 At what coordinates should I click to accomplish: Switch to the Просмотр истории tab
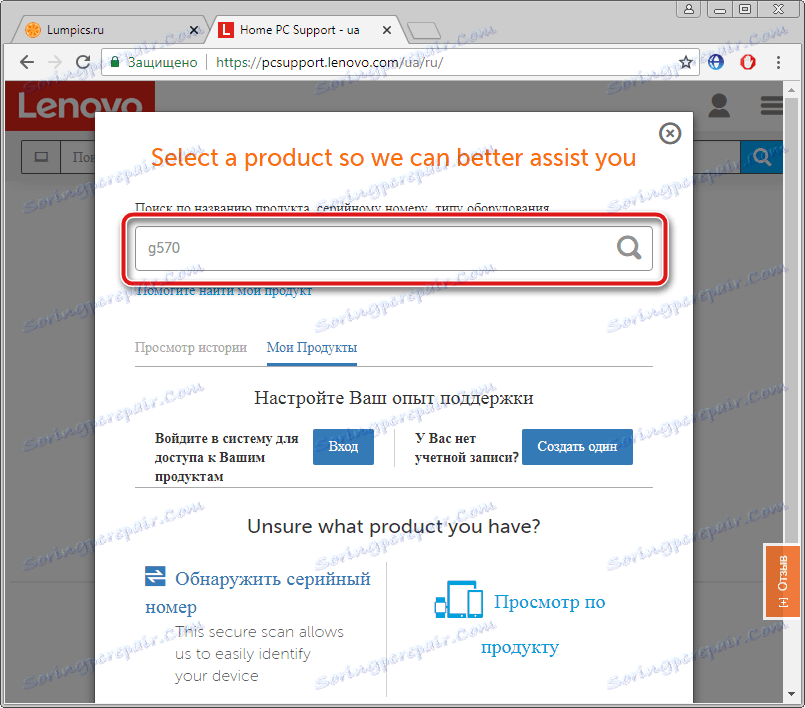pyautogui.click(x=191, y=347)
